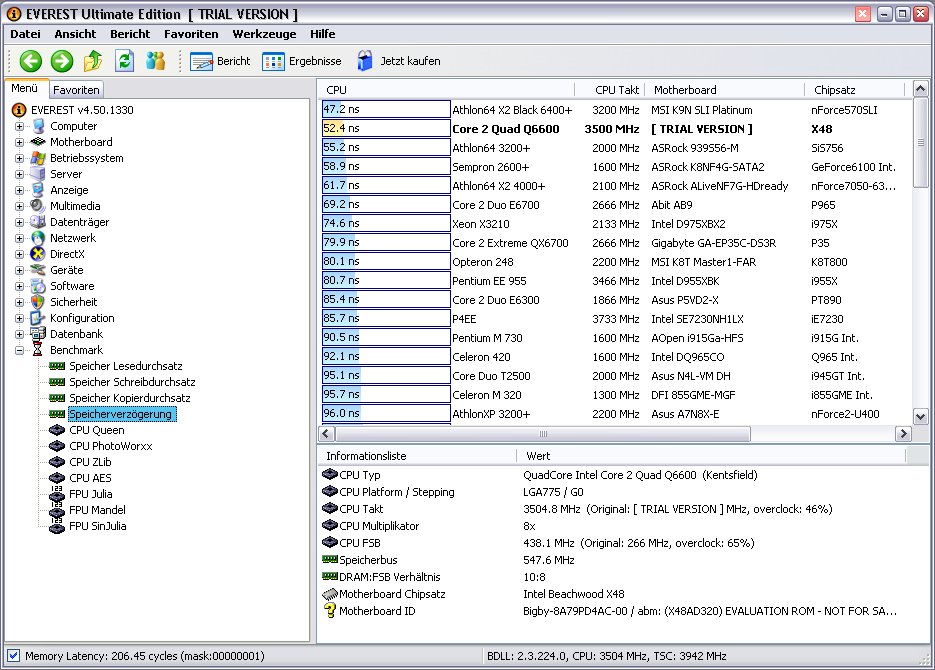Click the up-level folder arrow icon

[93, 61]
